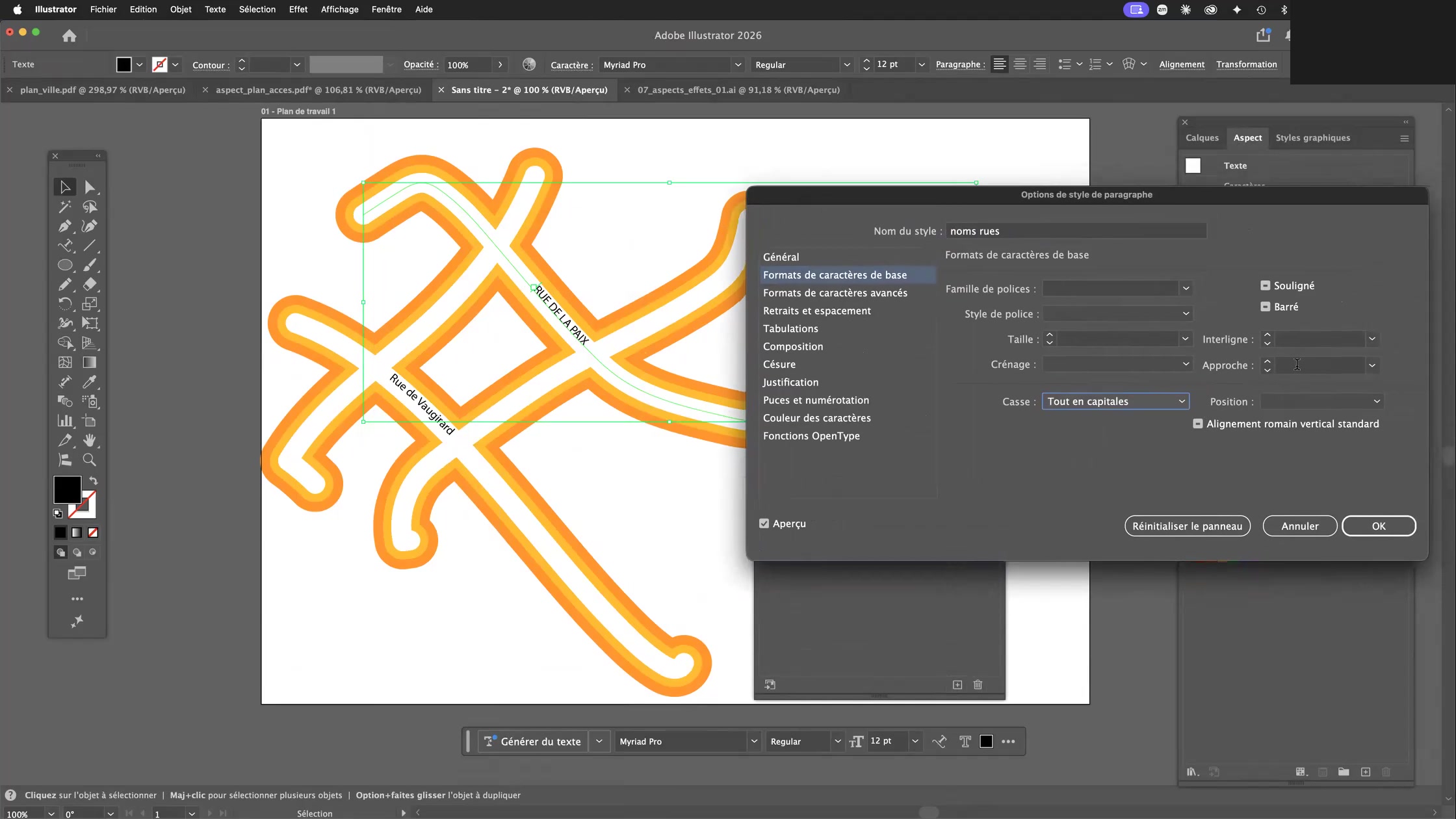Image resolution: width=1456 pixels, height=819 pixels.
Task: Click the black fill color swatch in toolbox
Action: pos(67,489)
